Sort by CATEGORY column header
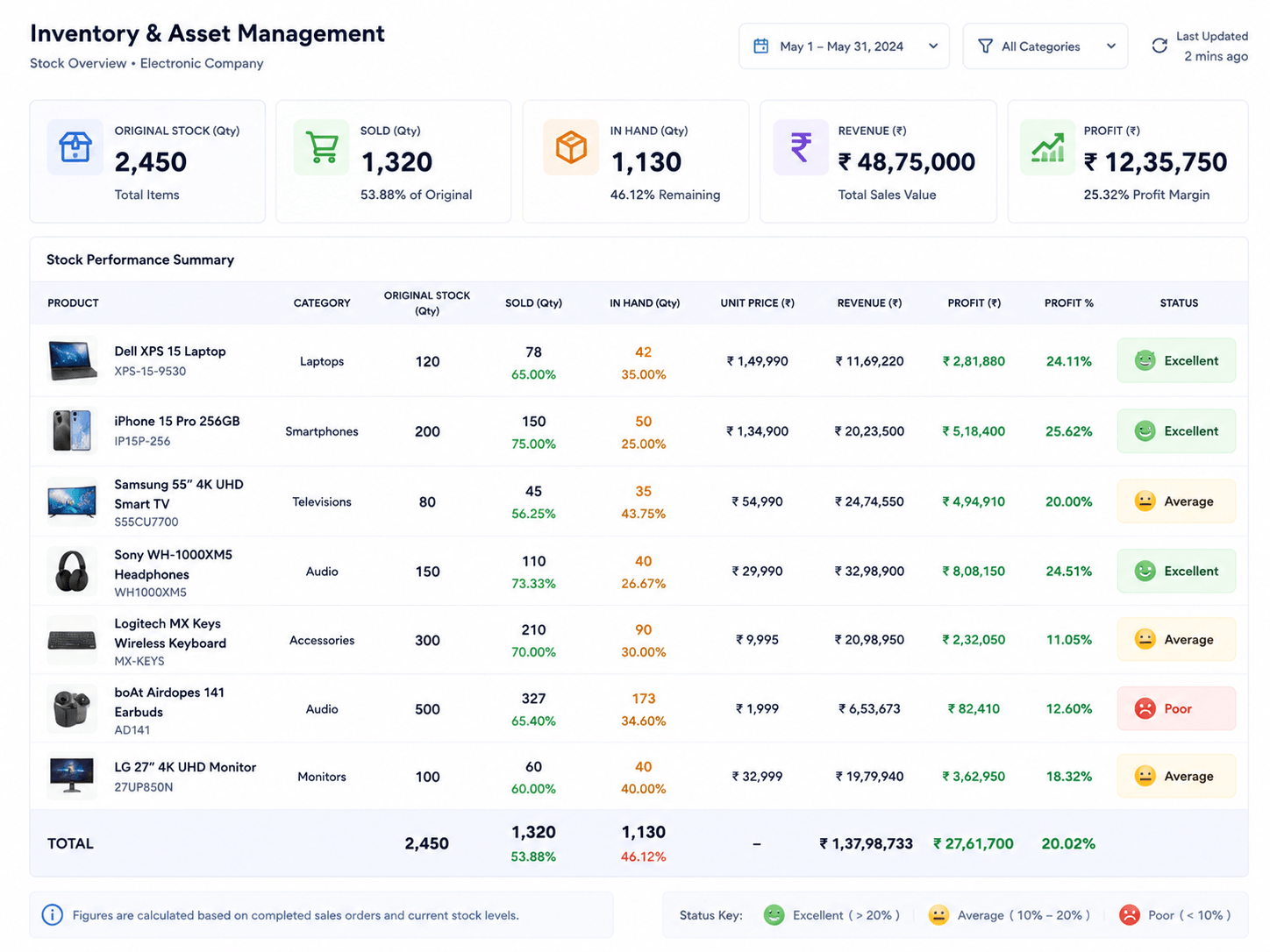Image resolution: width=1270 pixels, height=952 pixels. [322, 303]
